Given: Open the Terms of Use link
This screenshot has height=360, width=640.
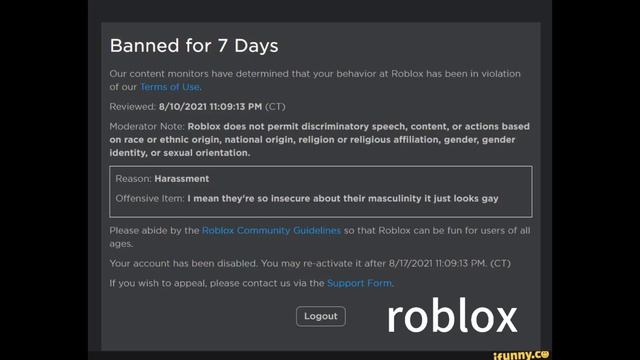Looking at the screenshot, I should click(x=171, y=87).
